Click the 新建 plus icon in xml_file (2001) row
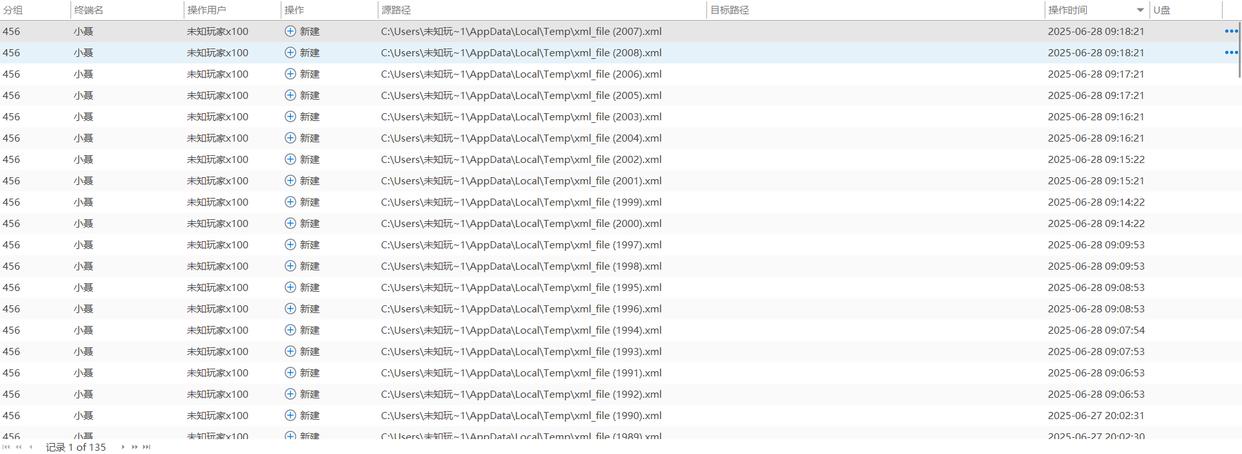 click(x=290, y=180)
